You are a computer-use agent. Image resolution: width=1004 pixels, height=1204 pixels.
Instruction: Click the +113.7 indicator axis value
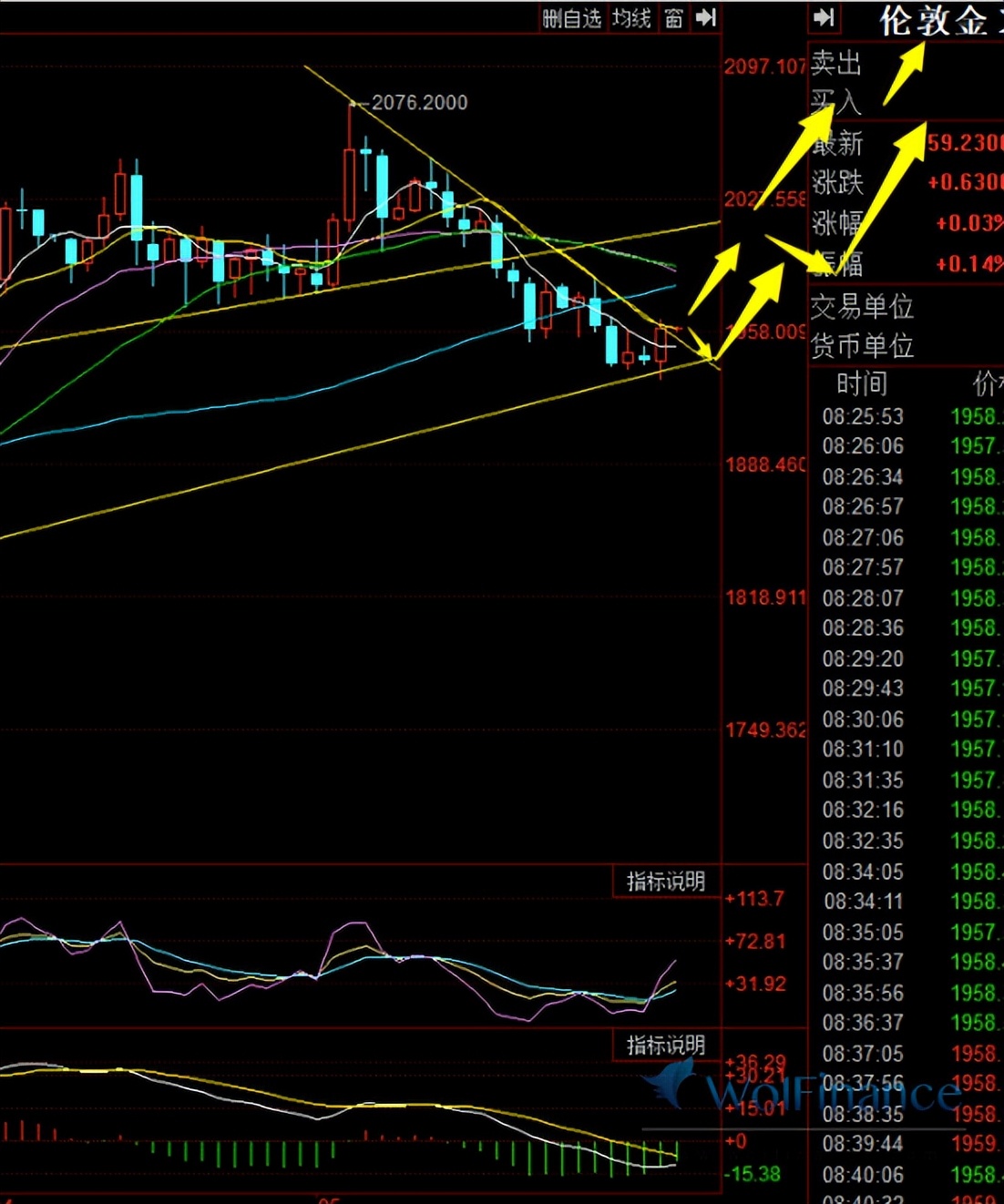[x=754, y=899]
